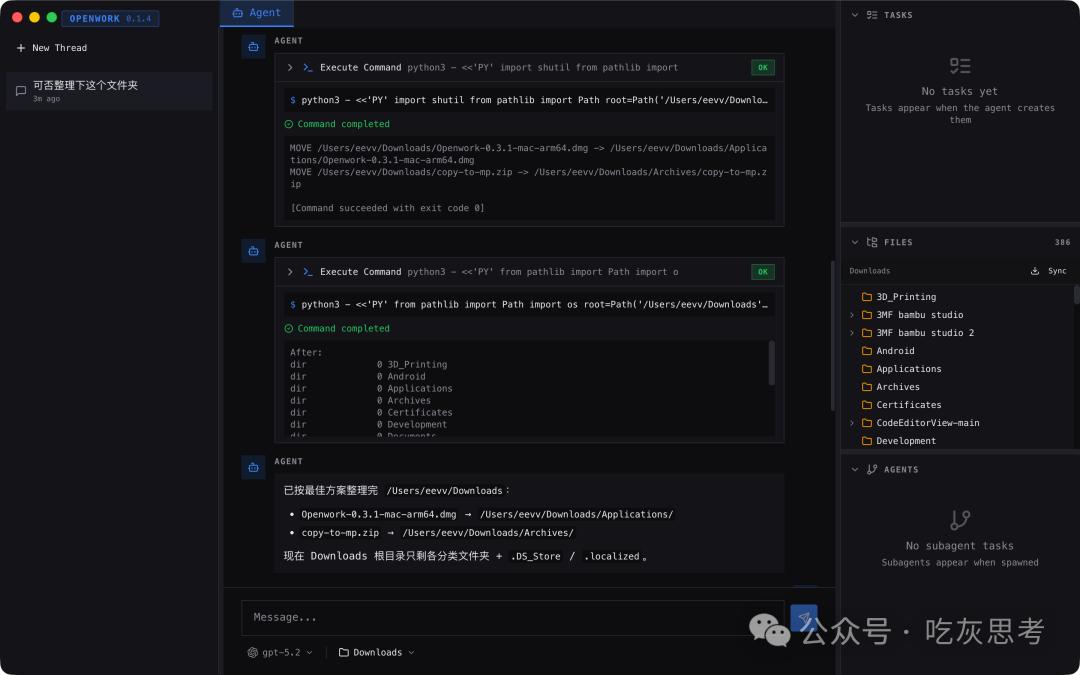Click the OK badge on the 'import shutil' command
The height and width of the screenshot is (675, 1080).
(762, 68)
